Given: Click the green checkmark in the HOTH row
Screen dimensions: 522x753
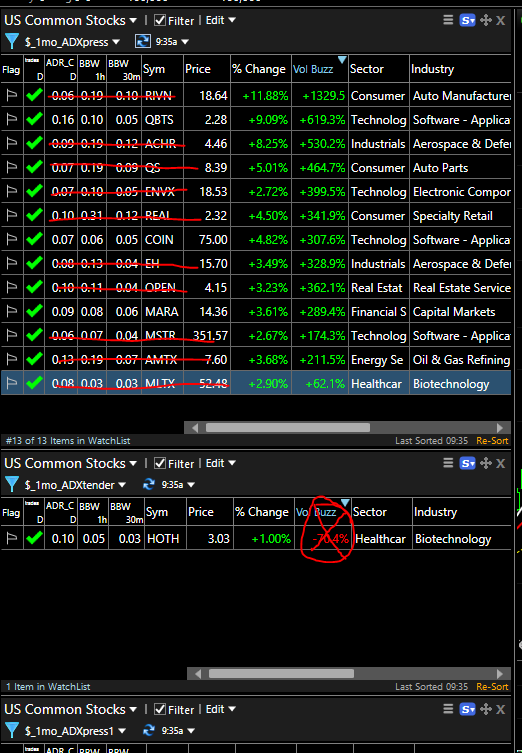Looking at the screenshot, I should (x=34, y=538).
